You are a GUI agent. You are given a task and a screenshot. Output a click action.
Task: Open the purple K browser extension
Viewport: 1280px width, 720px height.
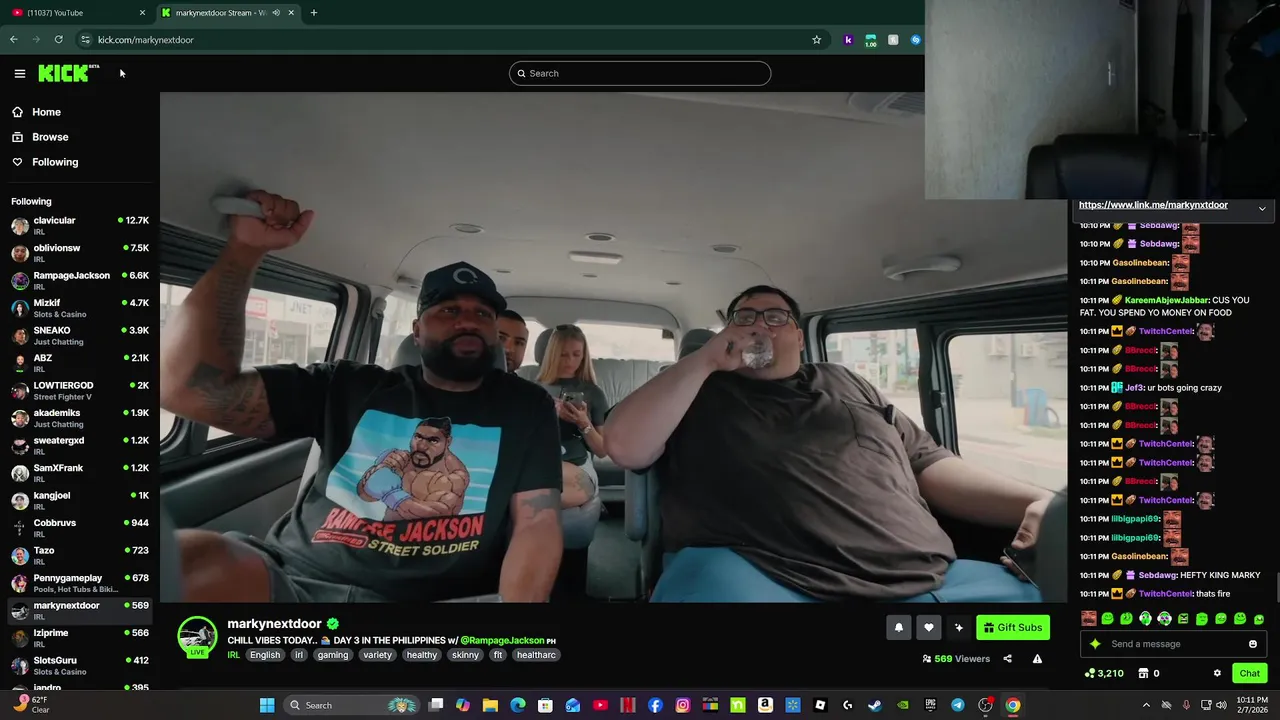(x=848, y=40)
